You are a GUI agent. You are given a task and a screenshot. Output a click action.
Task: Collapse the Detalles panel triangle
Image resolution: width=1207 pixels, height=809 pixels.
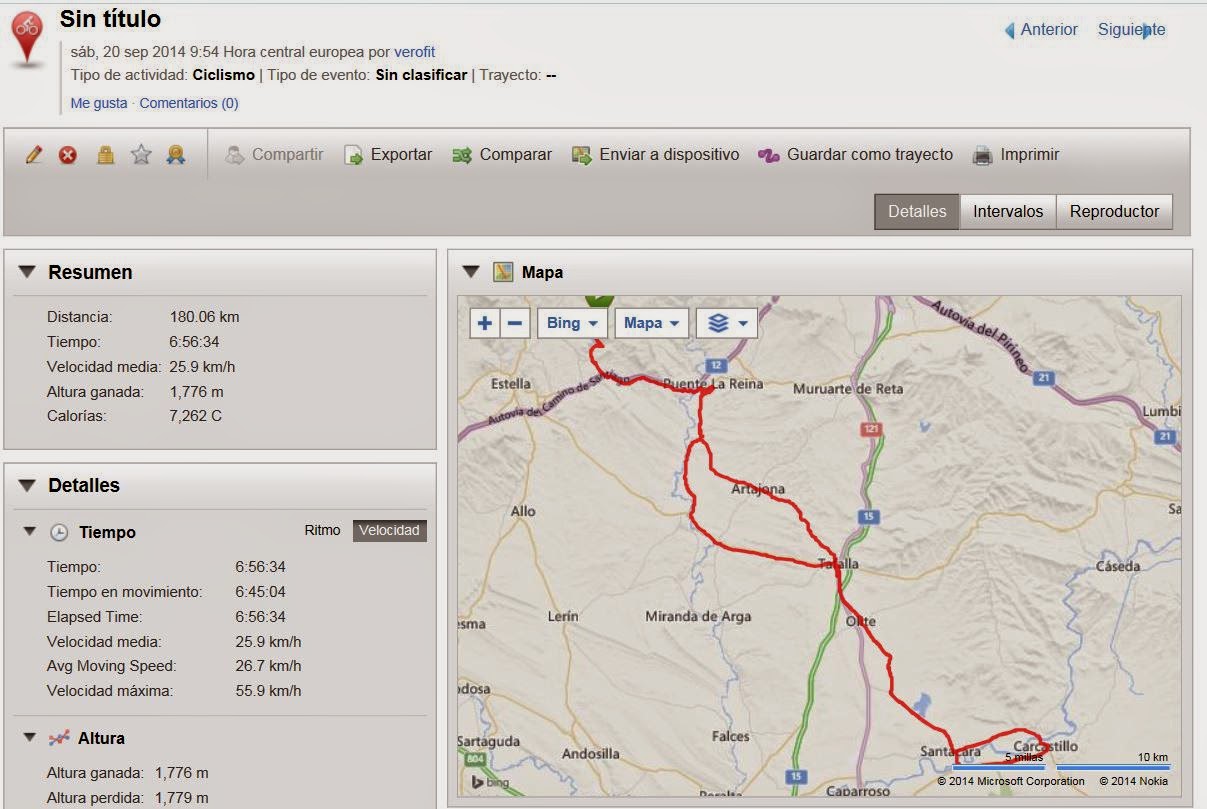click(x=27, y=485)
